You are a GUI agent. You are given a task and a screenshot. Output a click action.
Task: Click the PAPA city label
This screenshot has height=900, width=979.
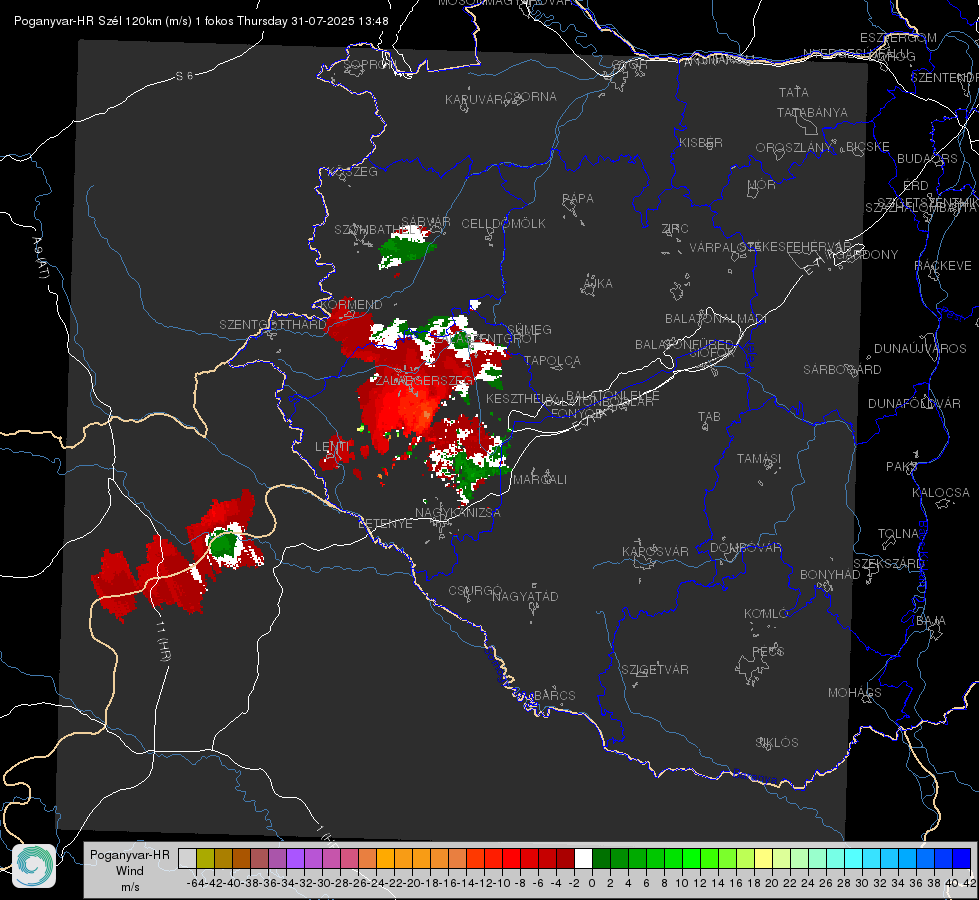(x=578, y=199)
